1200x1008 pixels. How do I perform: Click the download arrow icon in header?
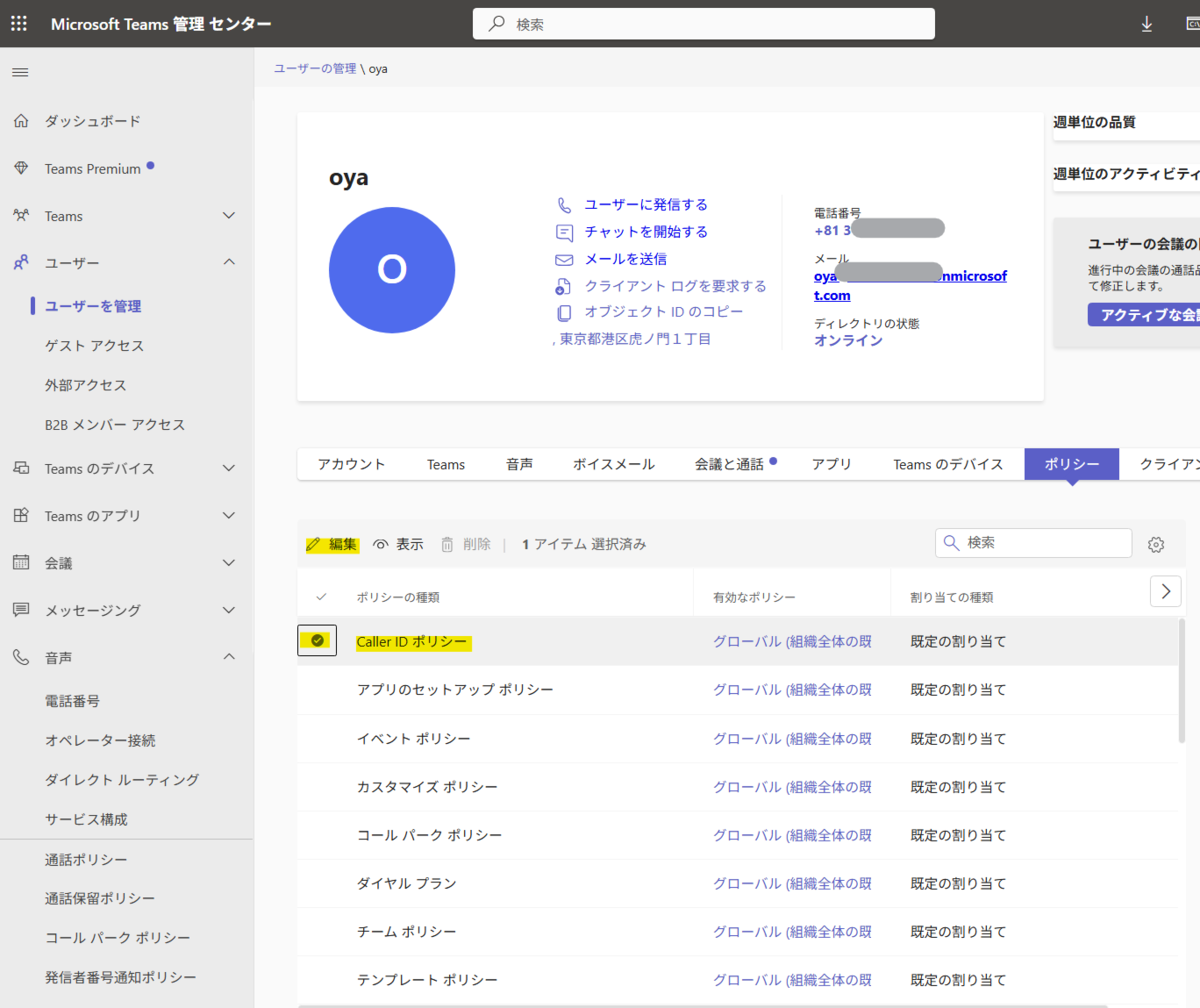[x=1147, y=24]
